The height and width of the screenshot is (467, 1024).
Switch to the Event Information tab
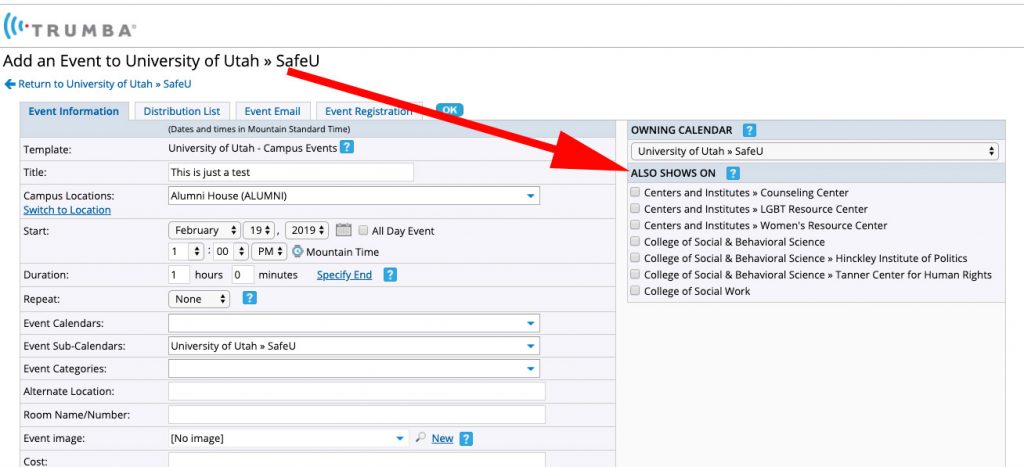click(x=74, y=111)
